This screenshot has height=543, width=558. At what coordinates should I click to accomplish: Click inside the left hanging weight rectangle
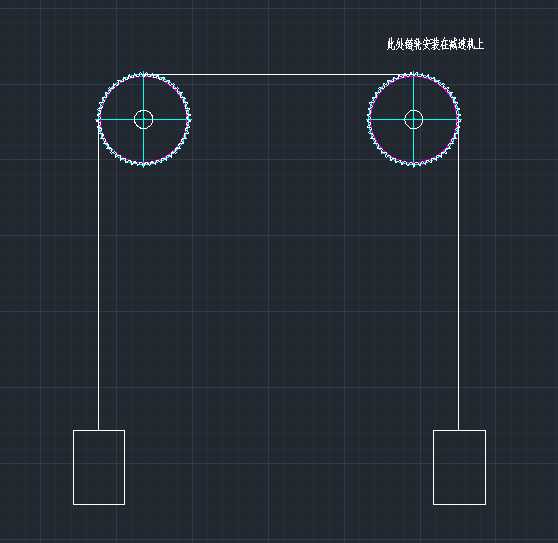(x=99, y=468)
